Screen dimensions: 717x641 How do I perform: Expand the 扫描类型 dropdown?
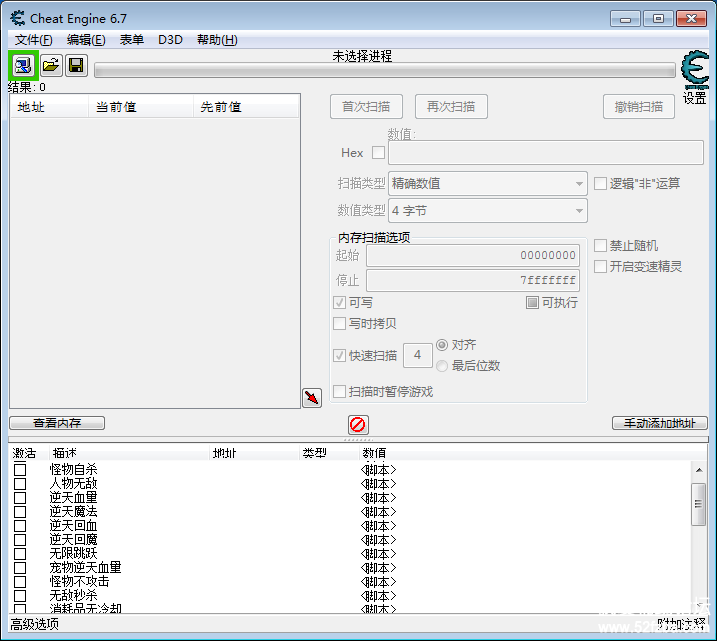pyautogui.click(x=488, y=183)
